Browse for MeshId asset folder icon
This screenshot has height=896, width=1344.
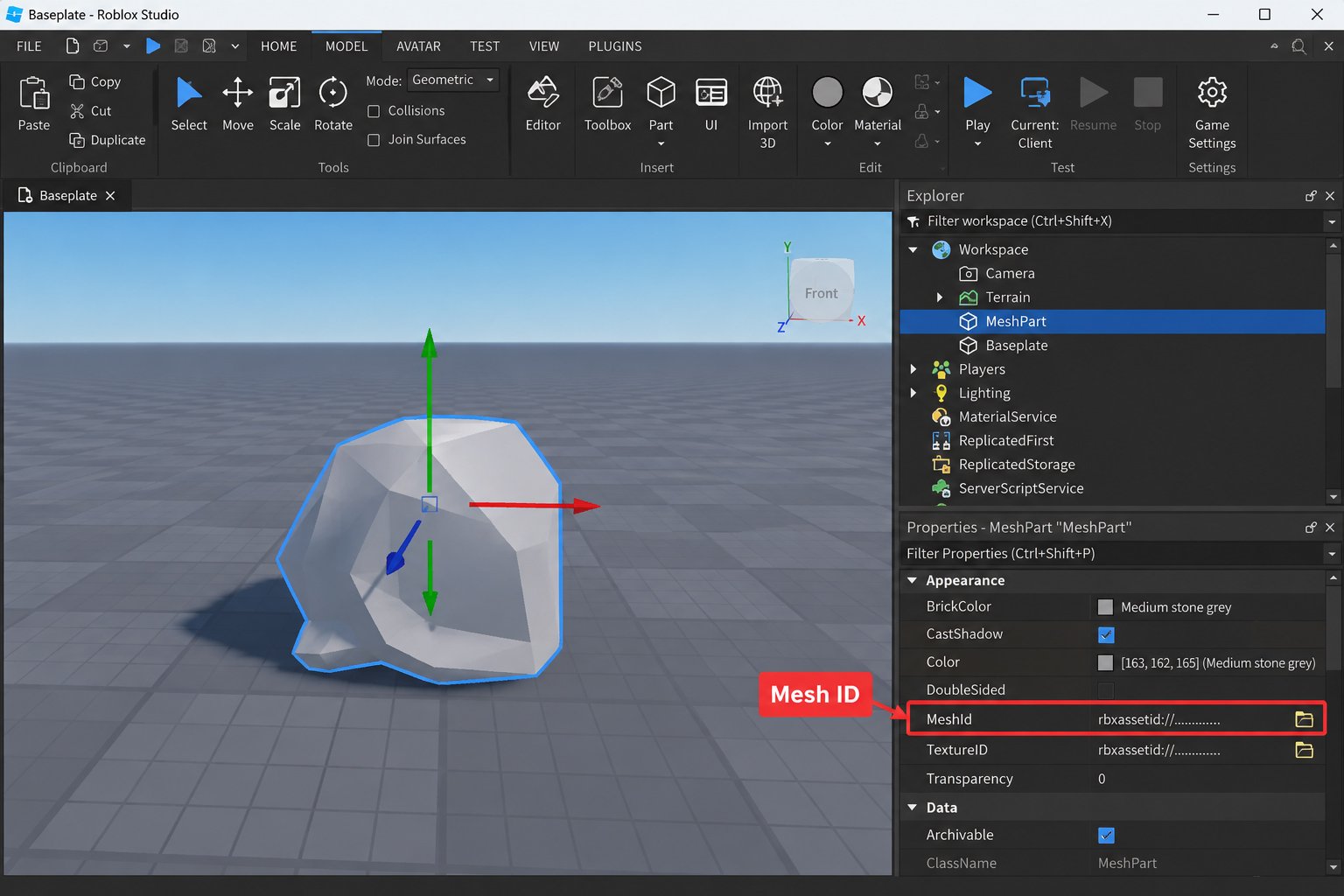(x=1304, y=719)
